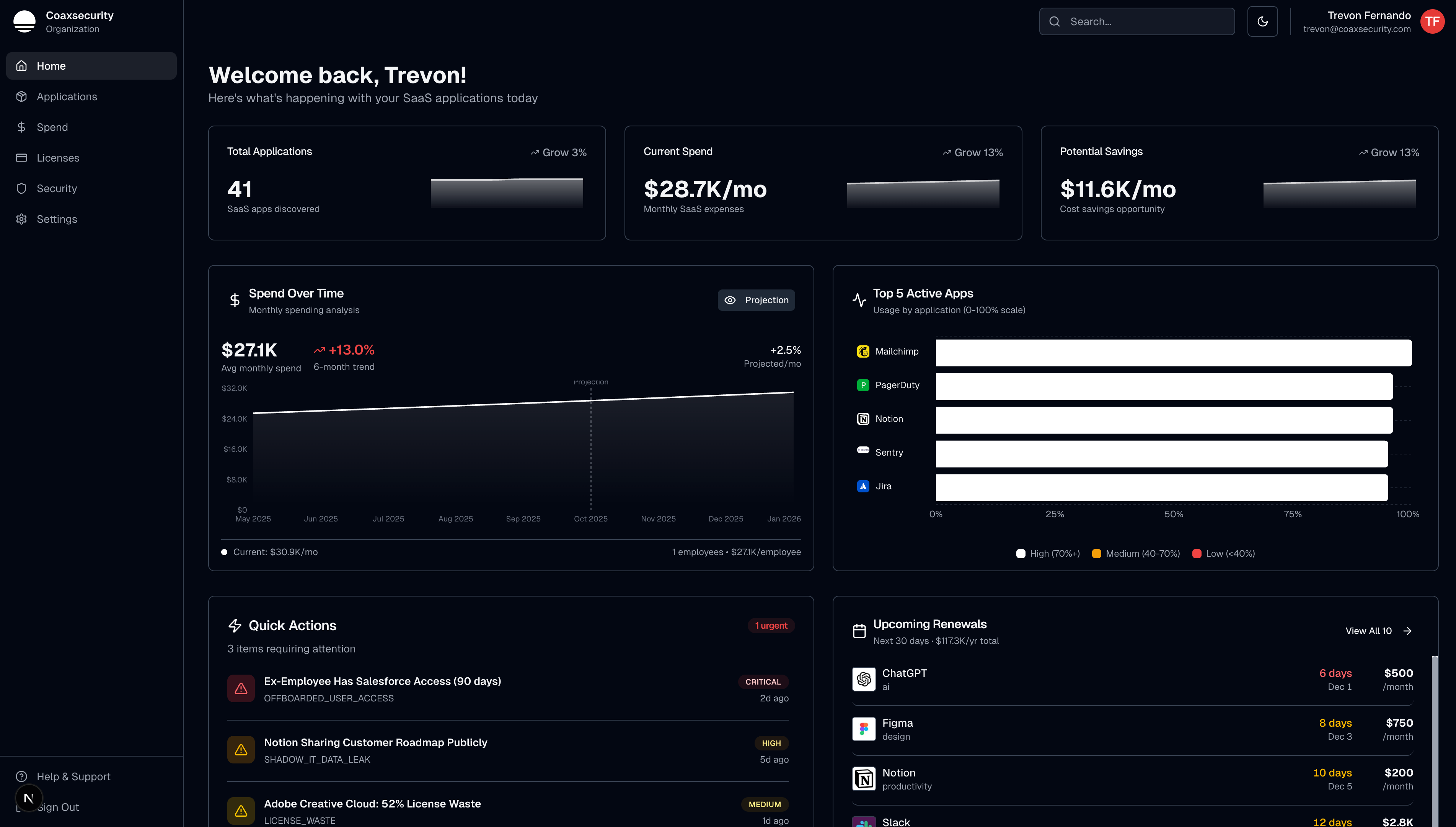Click into the Search field
The width and height of the screenshot is (1456, 827).
[x=1135, y=21]
